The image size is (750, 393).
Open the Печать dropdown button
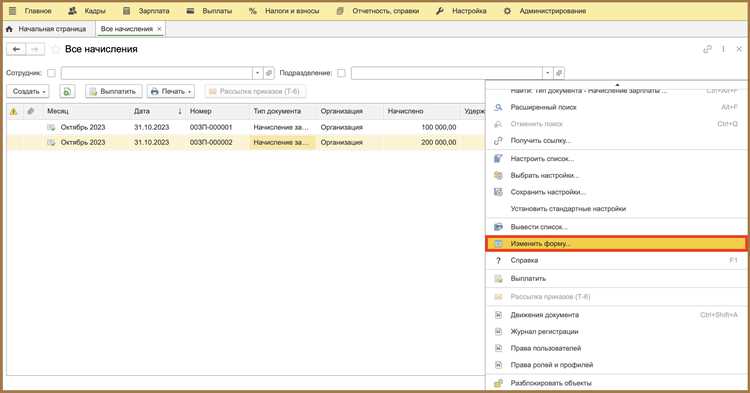(171, 91)
